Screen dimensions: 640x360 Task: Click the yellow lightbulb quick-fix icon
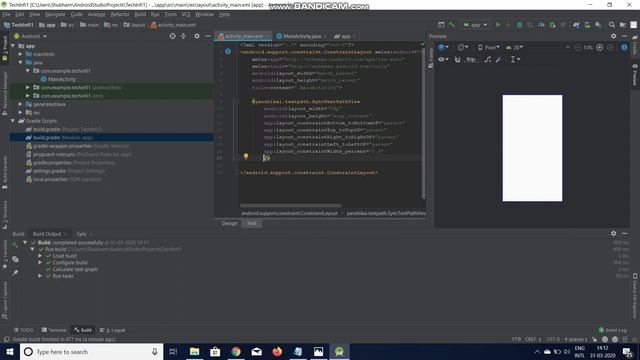[246, 156]
